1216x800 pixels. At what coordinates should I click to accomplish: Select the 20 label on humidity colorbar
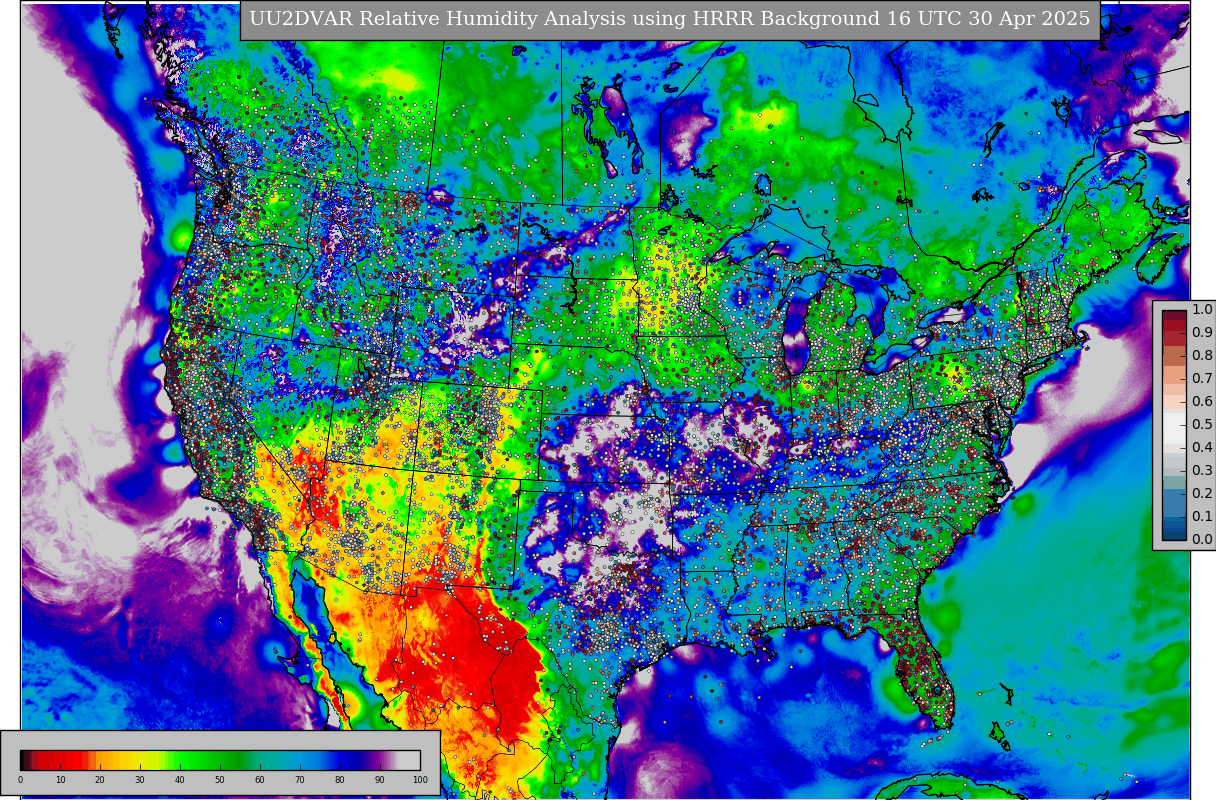100,780
